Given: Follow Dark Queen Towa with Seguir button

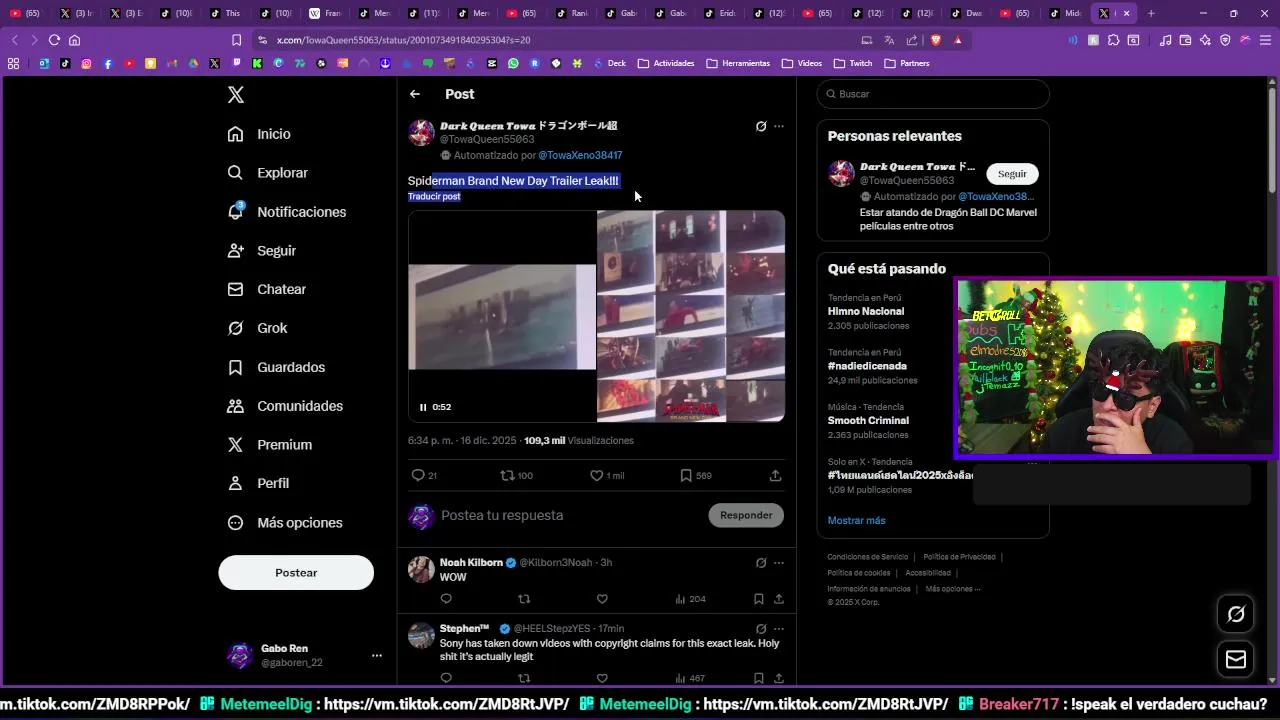Looking at the screenshot, I should tap(1012, 174).
